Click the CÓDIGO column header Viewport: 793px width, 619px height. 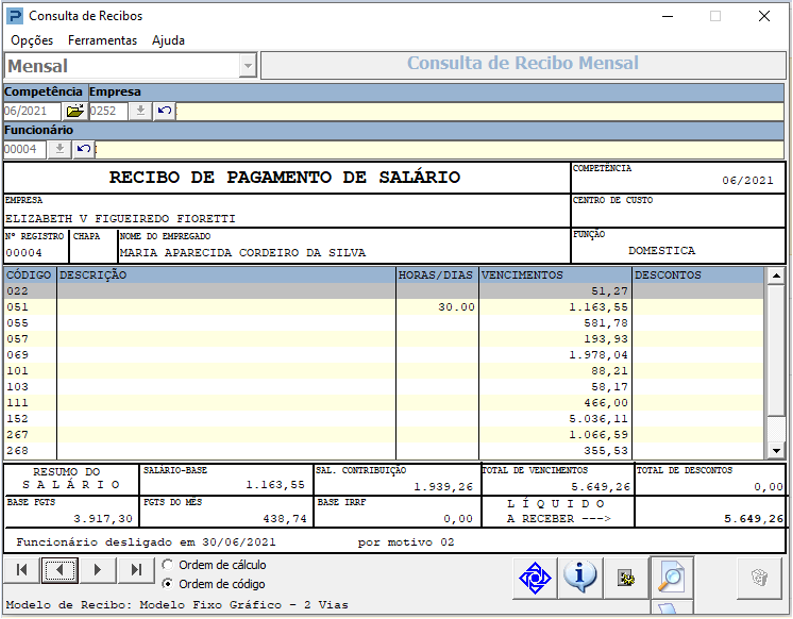point(29,275)
